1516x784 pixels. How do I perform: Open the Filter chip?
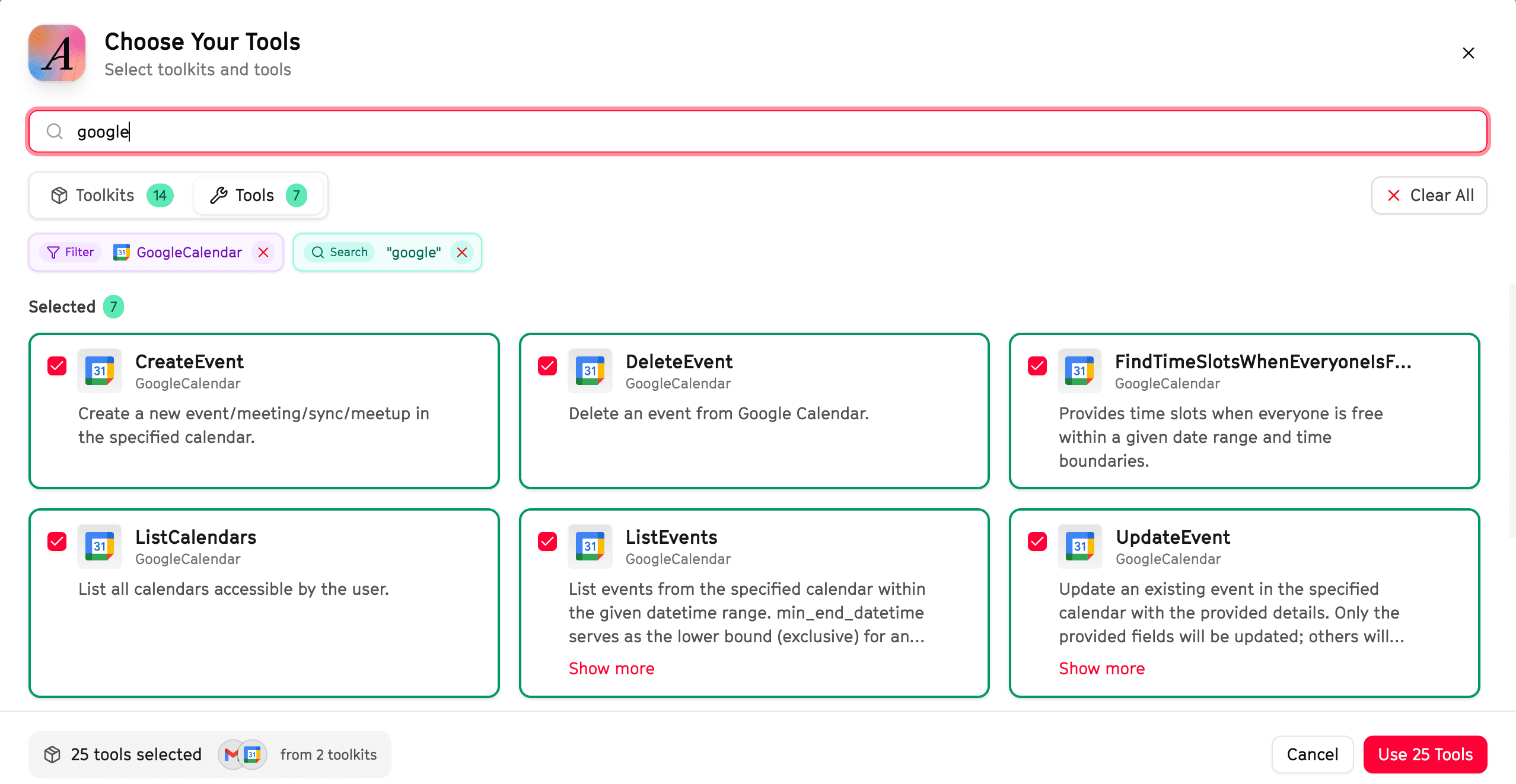(71, 253)
